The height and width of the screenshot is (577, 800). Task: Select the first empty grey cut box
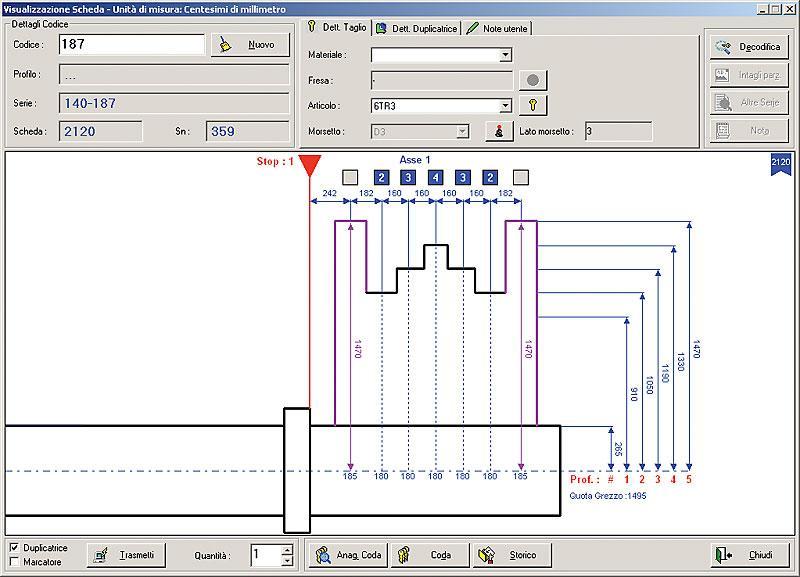click(350, 178)
